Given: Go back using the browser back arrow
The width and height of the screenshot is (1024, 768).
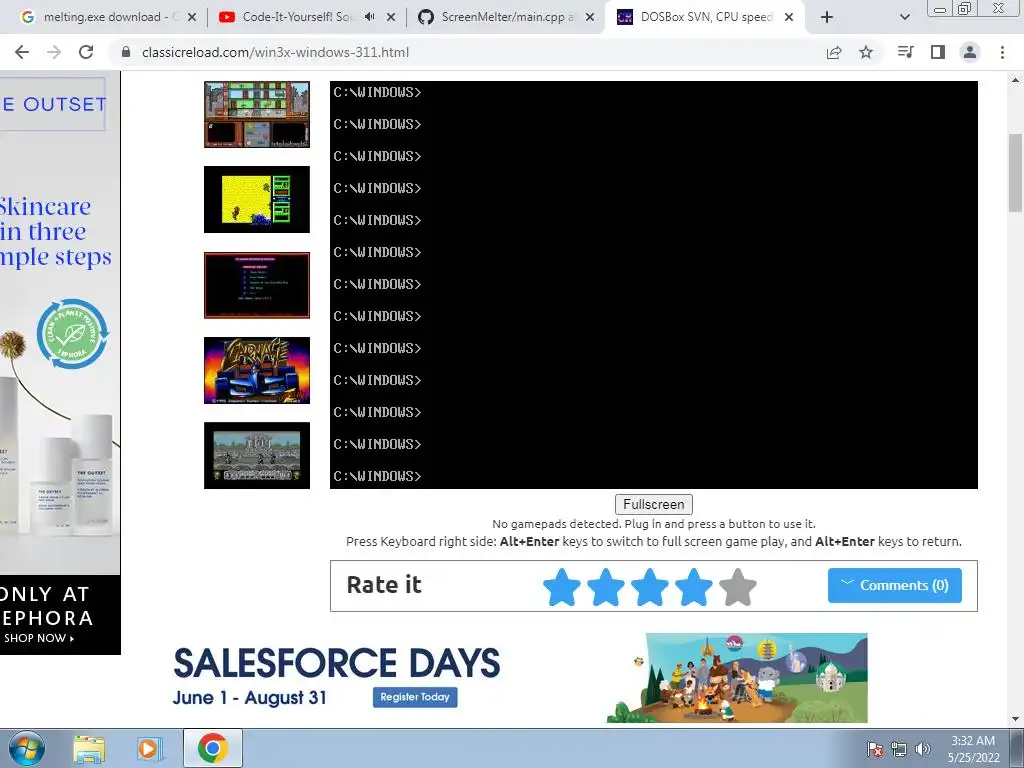Looking at the screenshot, I should click(22, 52).
